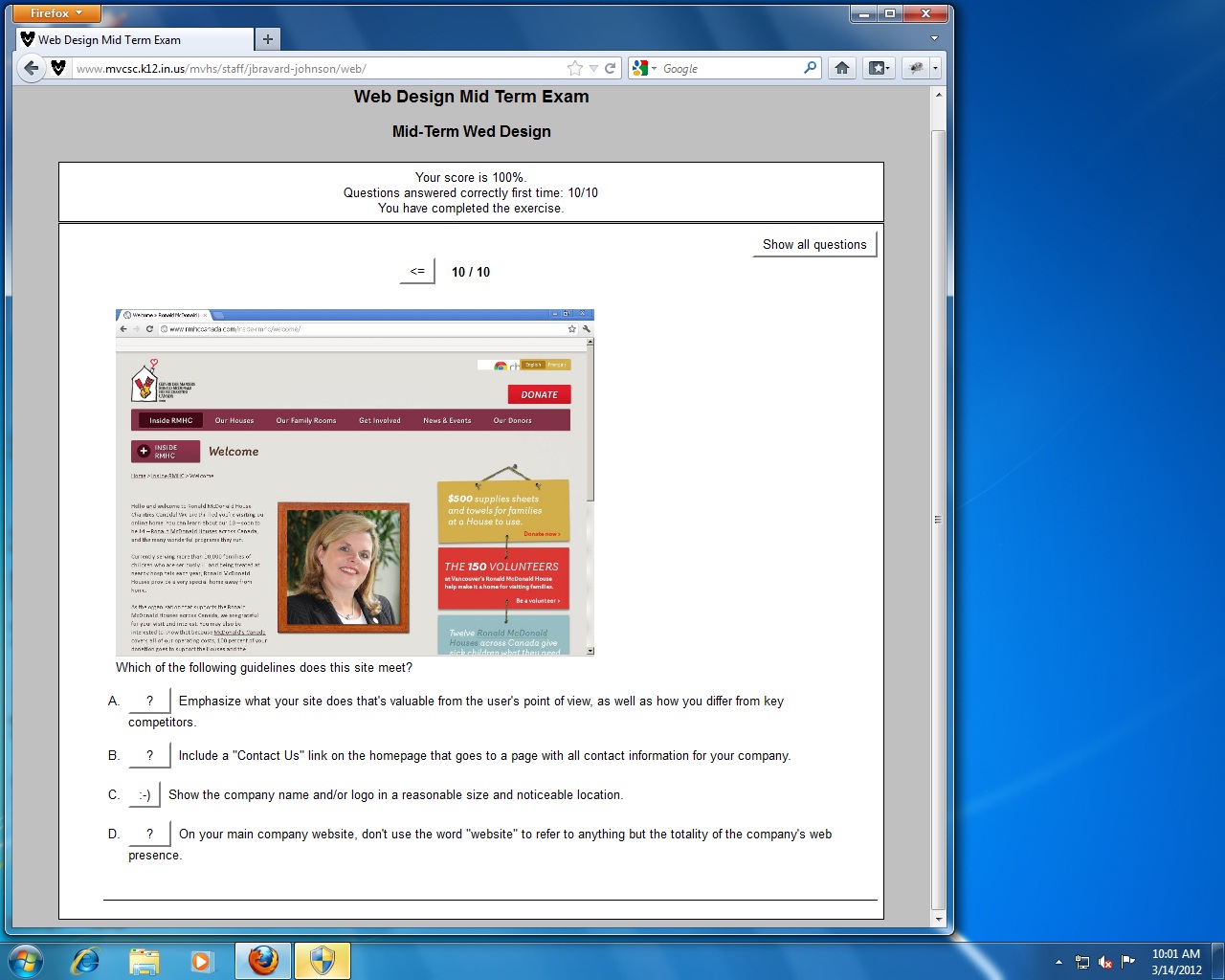Open the Firefox application menu dropdown
The image size is (1225, 980).
tap(56, 13)
